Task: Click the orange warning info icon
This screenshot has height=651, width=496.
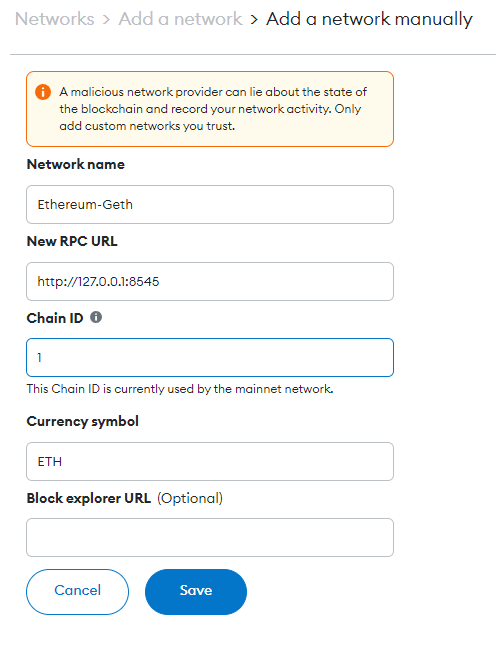Action: 43,92
